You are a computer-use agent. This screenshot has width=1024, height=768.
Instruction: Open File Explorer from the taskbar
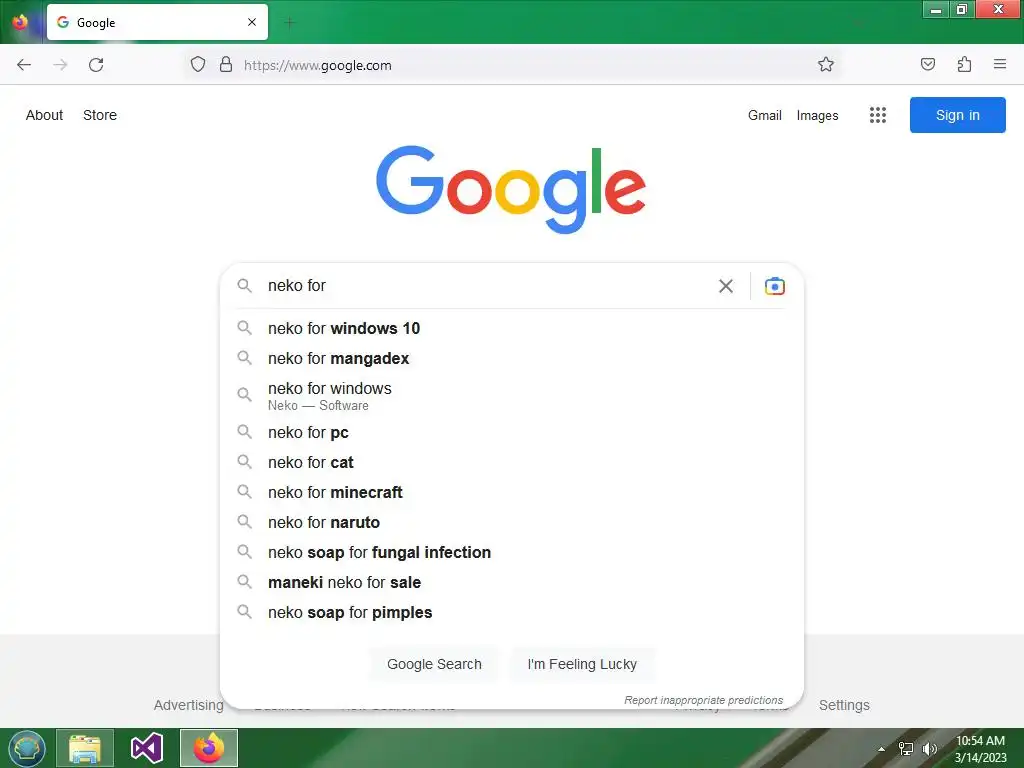(x=85, y=748)
